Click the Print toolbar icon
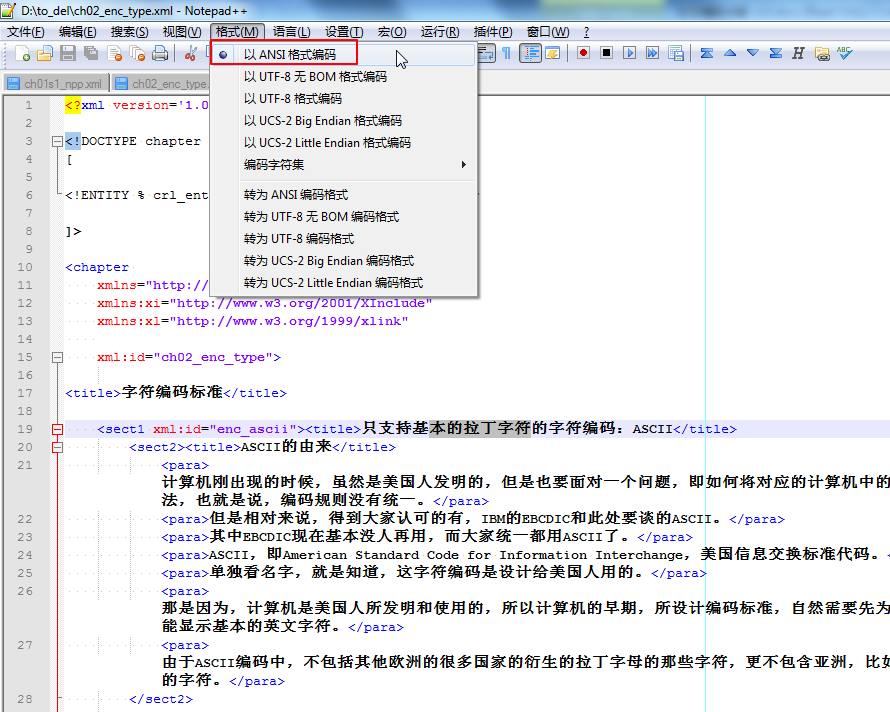The image size is (890, 712). tap(159, 54)
